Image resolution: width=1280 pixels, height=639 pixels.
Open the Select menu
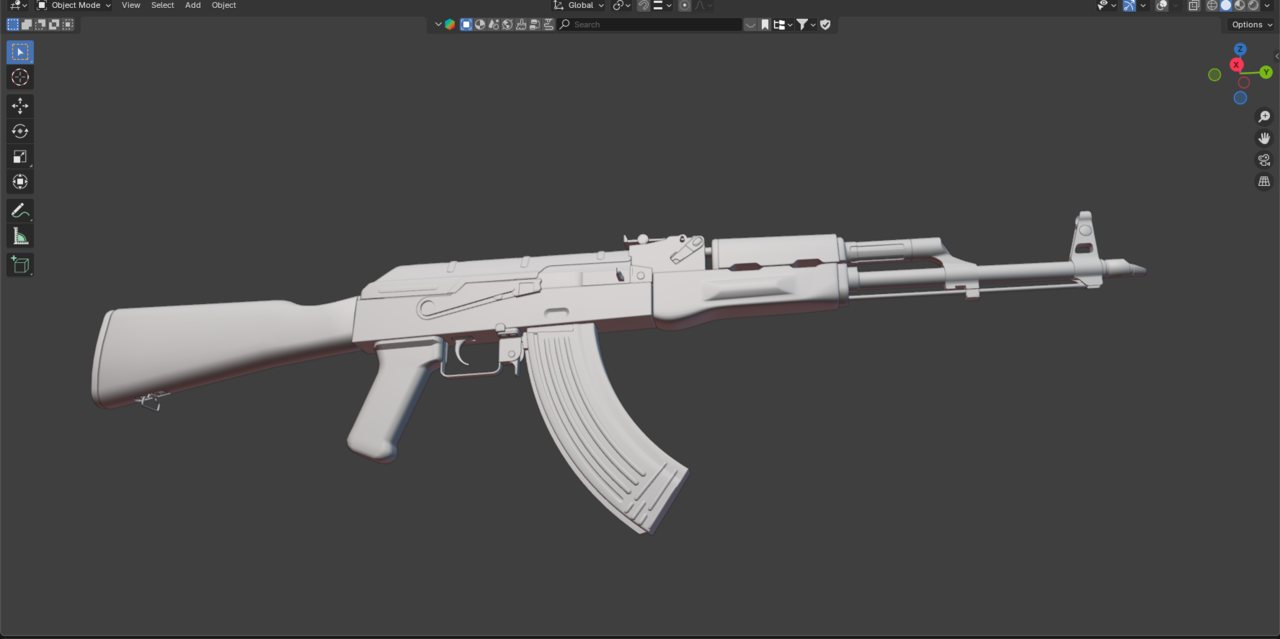coord(162,5)
